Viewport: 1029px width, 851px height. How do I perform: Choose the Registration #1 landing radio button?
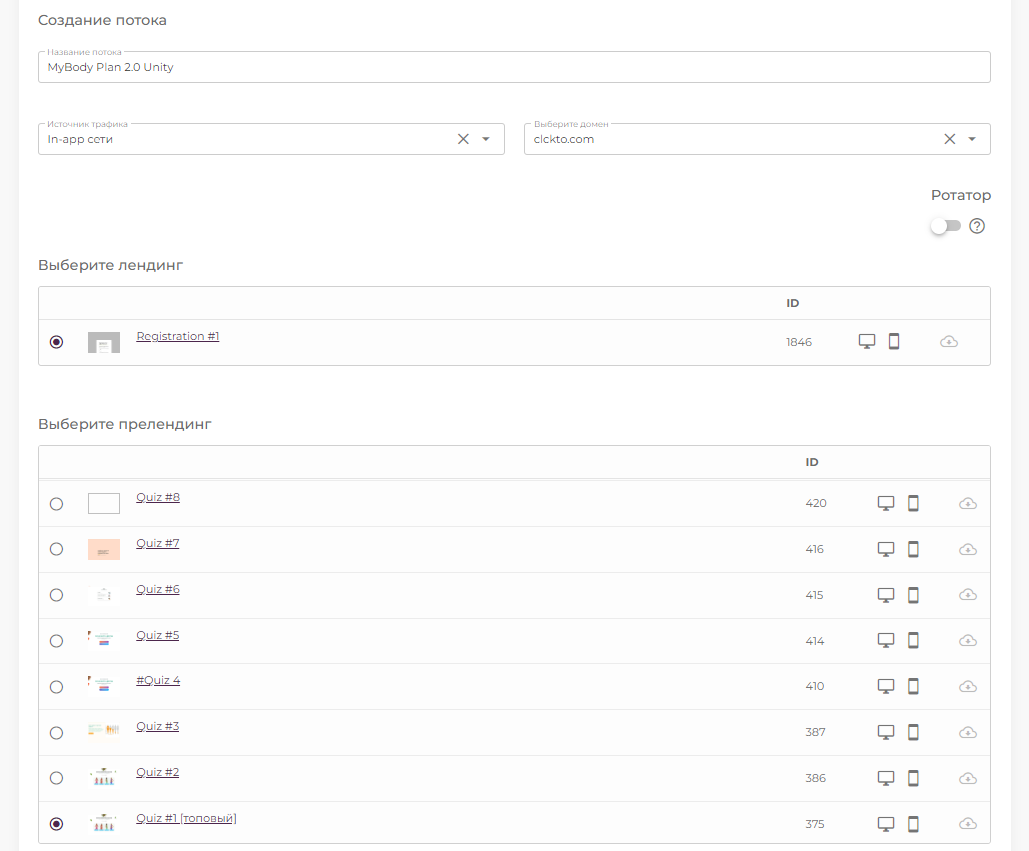56,342
